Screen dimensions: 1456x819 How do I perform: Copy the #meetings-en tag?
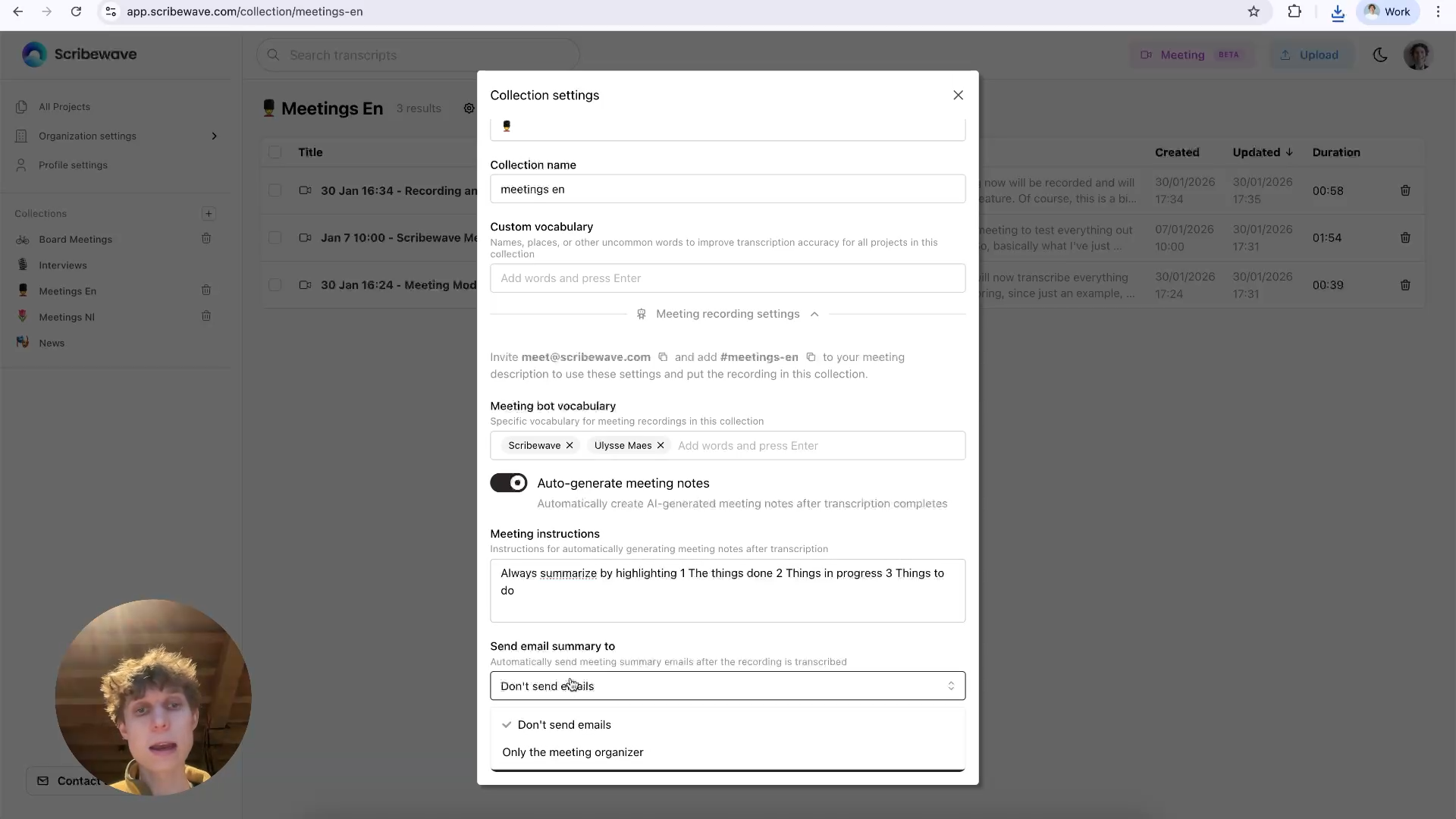coord(811,357)
